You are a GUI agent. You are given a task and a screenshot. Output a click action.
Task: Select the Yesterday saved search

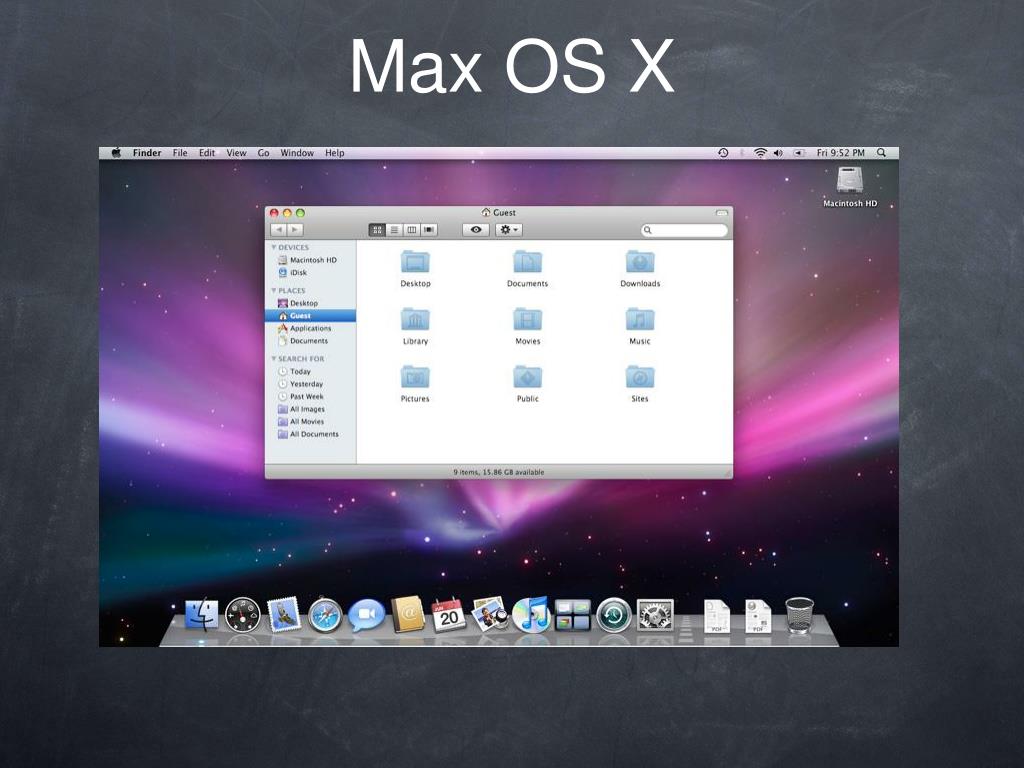tap(310, 384)
